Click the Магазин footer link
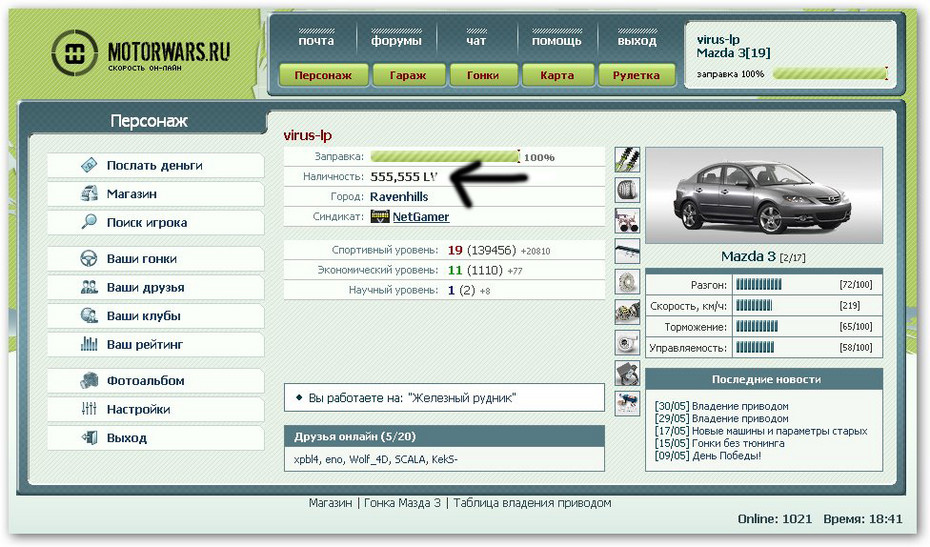This screenshot has width=930, height=547. (330, 503)
